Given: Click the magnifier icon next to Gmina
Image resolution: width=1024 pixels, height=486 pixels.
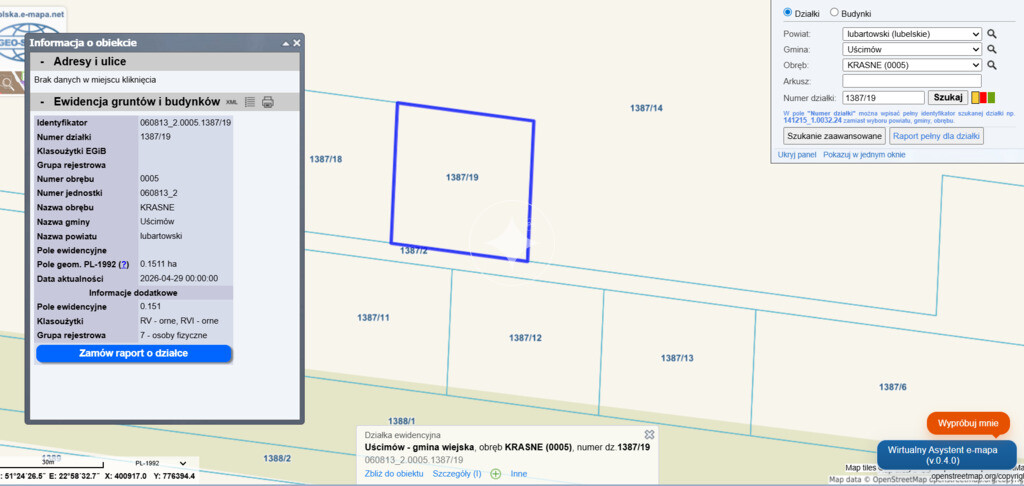Looking at the screenshot, I should click(x=992, y=49).
